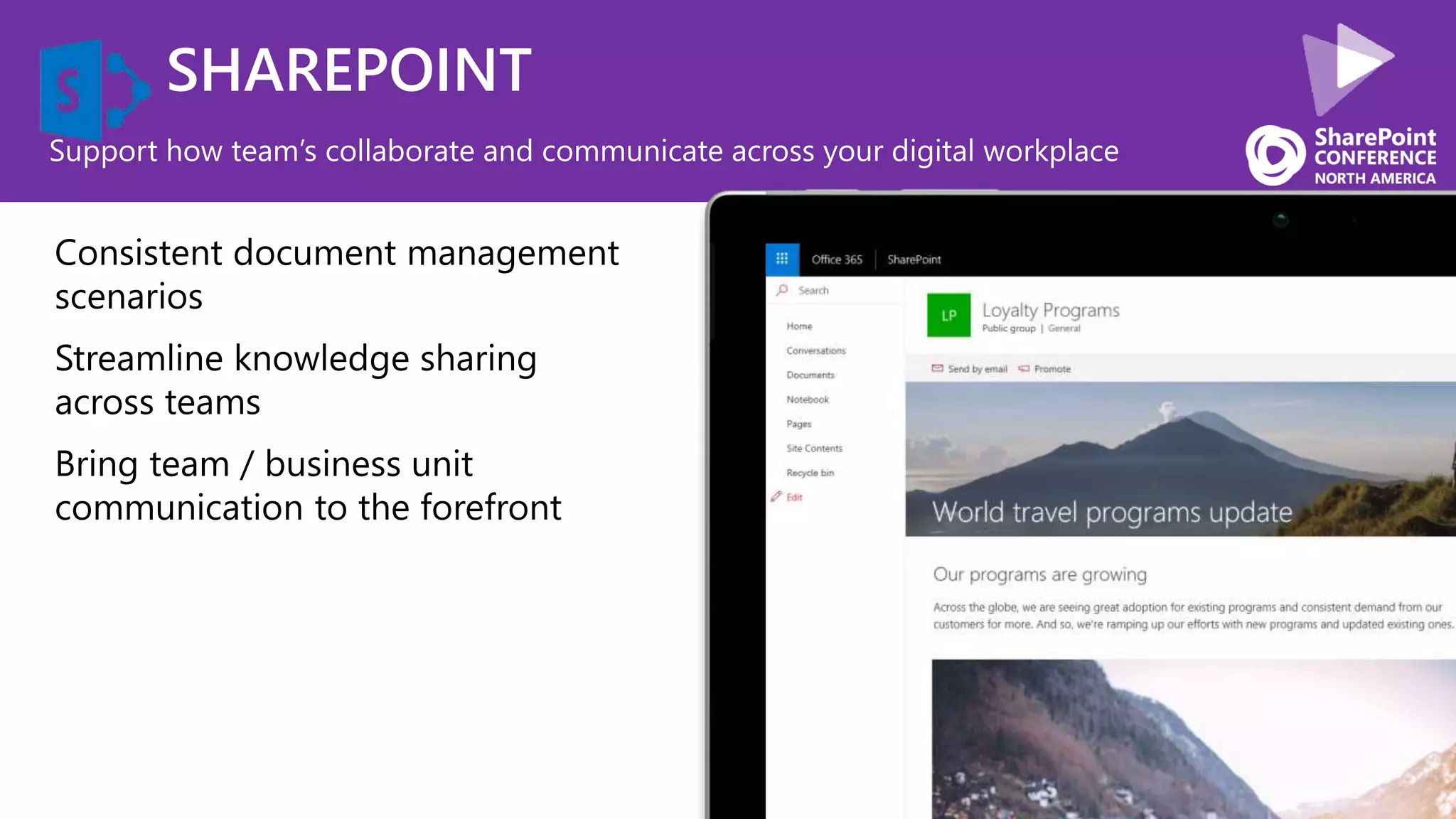
Task: Click the Send by email button
Action: click(970, 368)
